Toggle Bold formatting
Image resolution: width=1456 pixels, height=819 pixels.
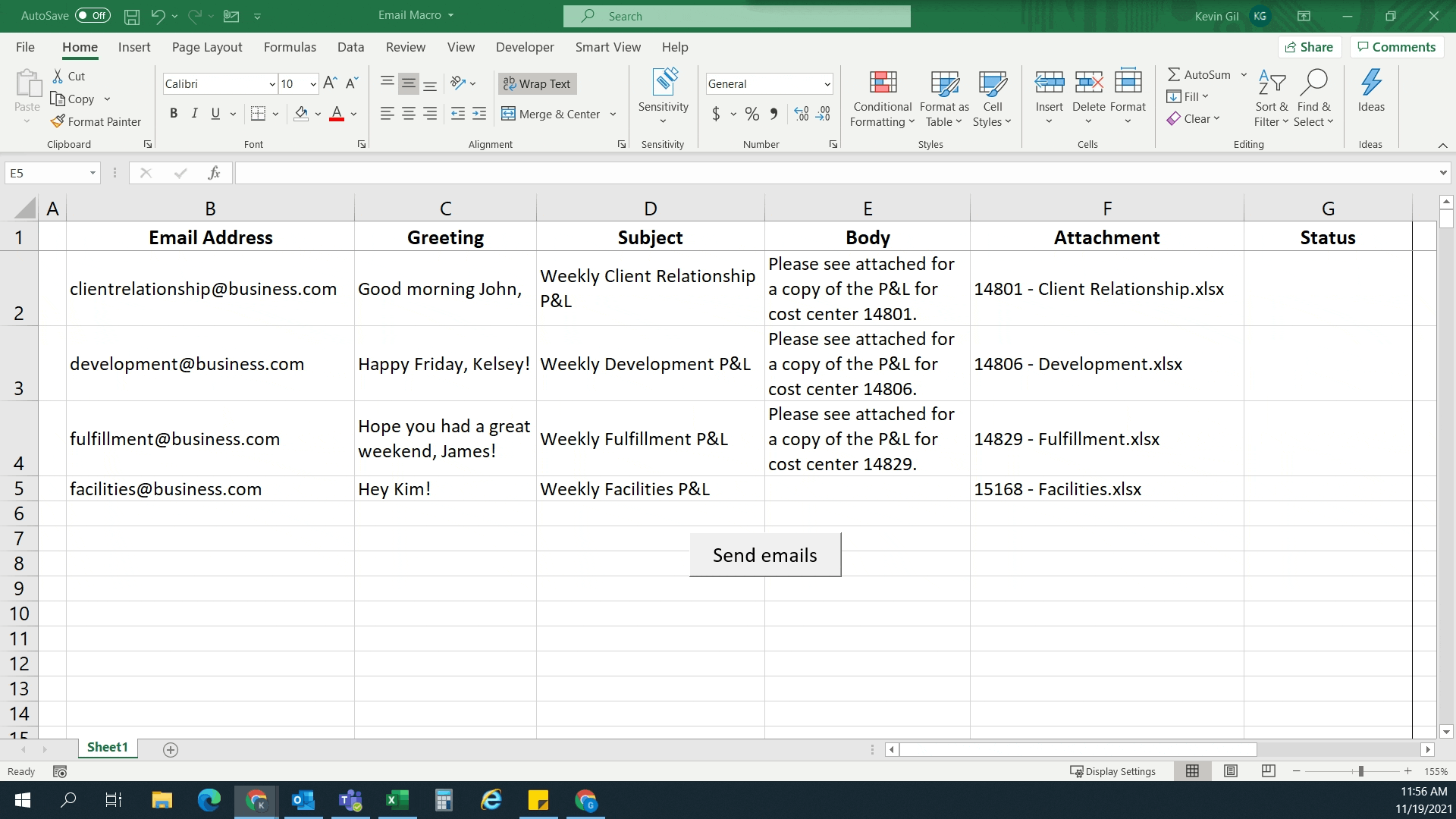tap(174, 114)
